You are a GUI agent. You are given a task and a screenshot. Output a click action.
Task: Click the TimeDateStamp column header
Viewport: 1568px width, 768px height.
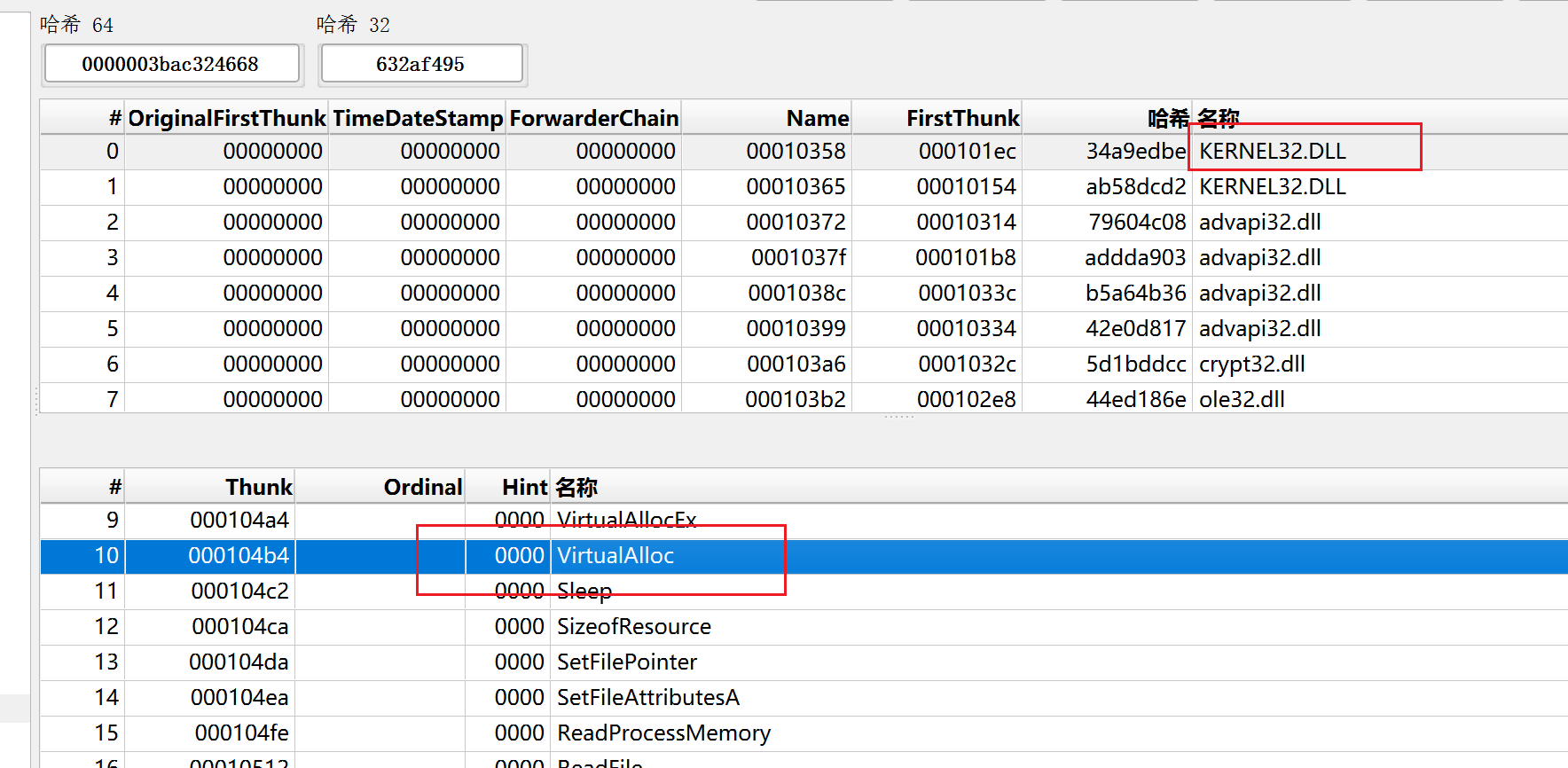418,118
